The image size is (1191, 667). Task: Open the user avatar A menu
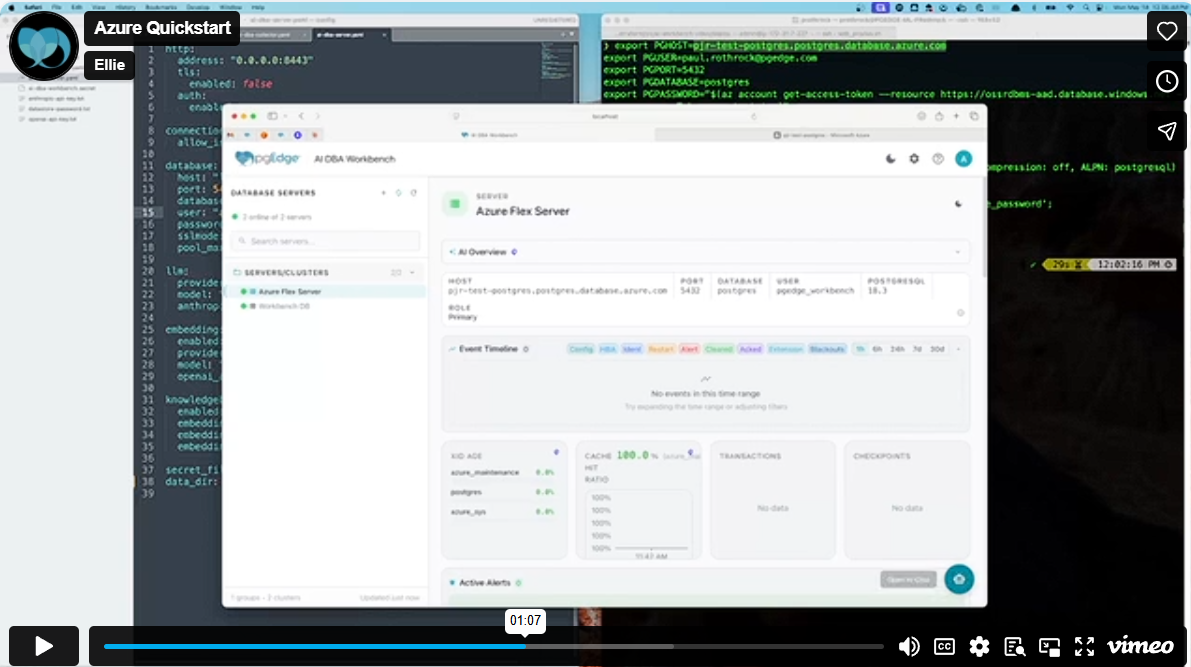click(963, 159)
